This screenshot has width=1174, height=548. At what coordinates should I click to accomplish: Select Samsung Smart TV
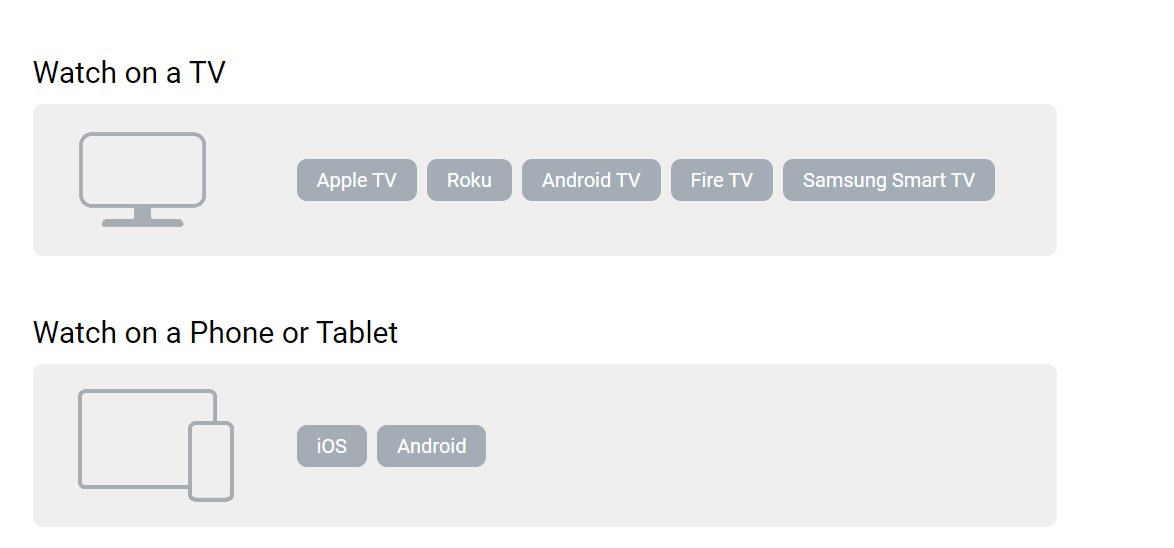888,180
